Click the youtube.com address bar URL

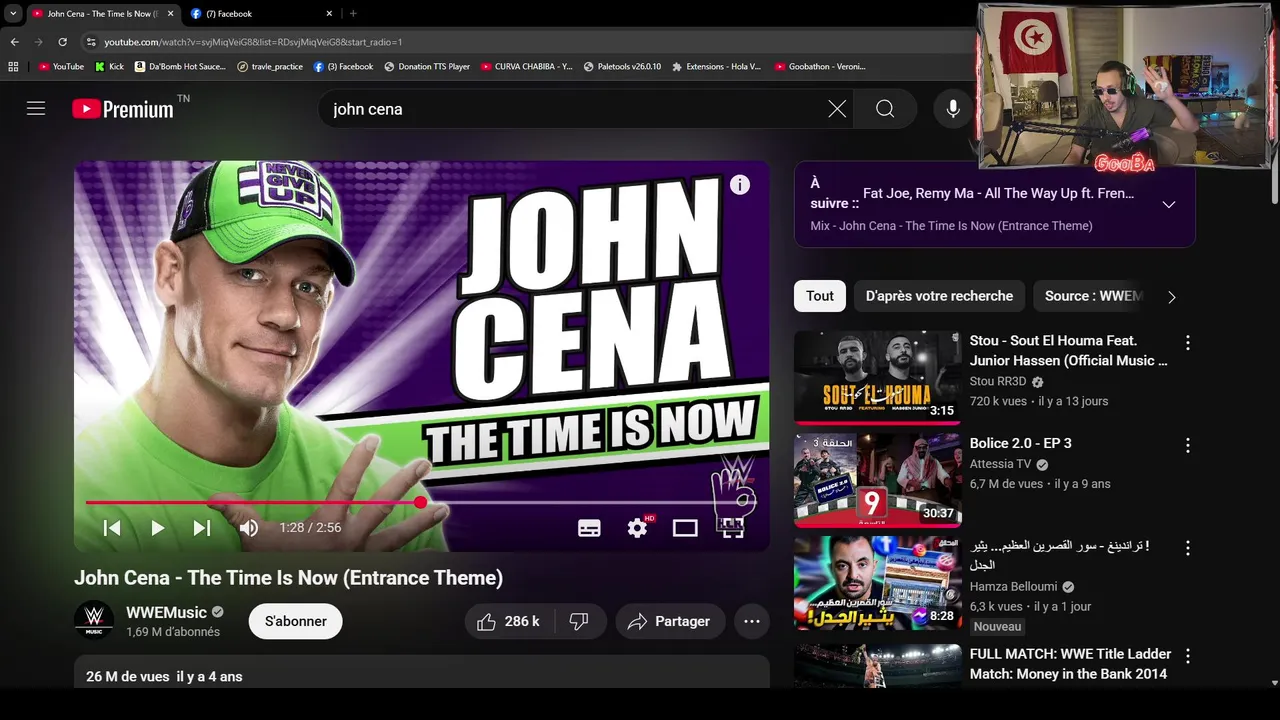(x=253, y=42)
